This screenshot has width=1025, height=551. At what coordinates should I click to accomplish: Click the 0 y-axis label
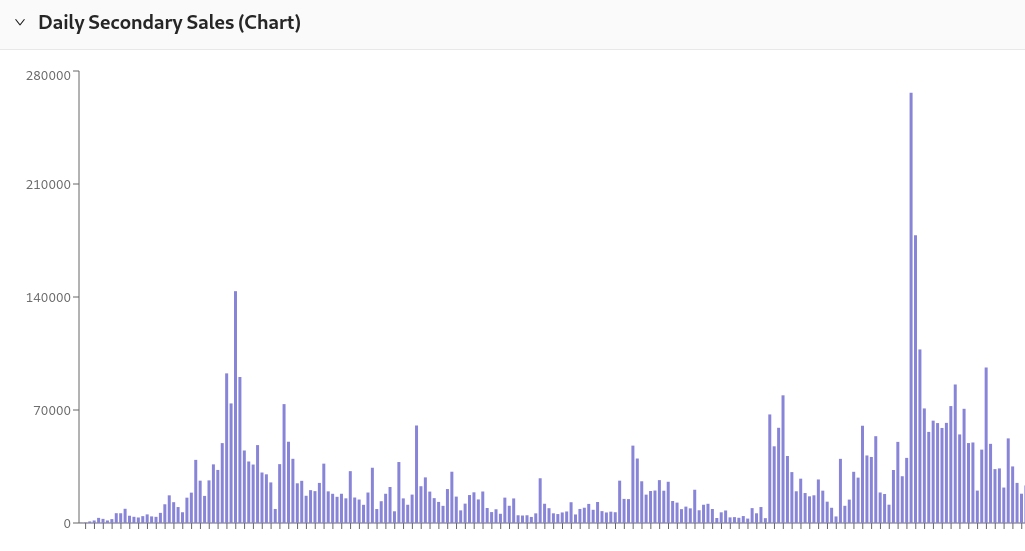pyautogui.click(x=67, y=523)
